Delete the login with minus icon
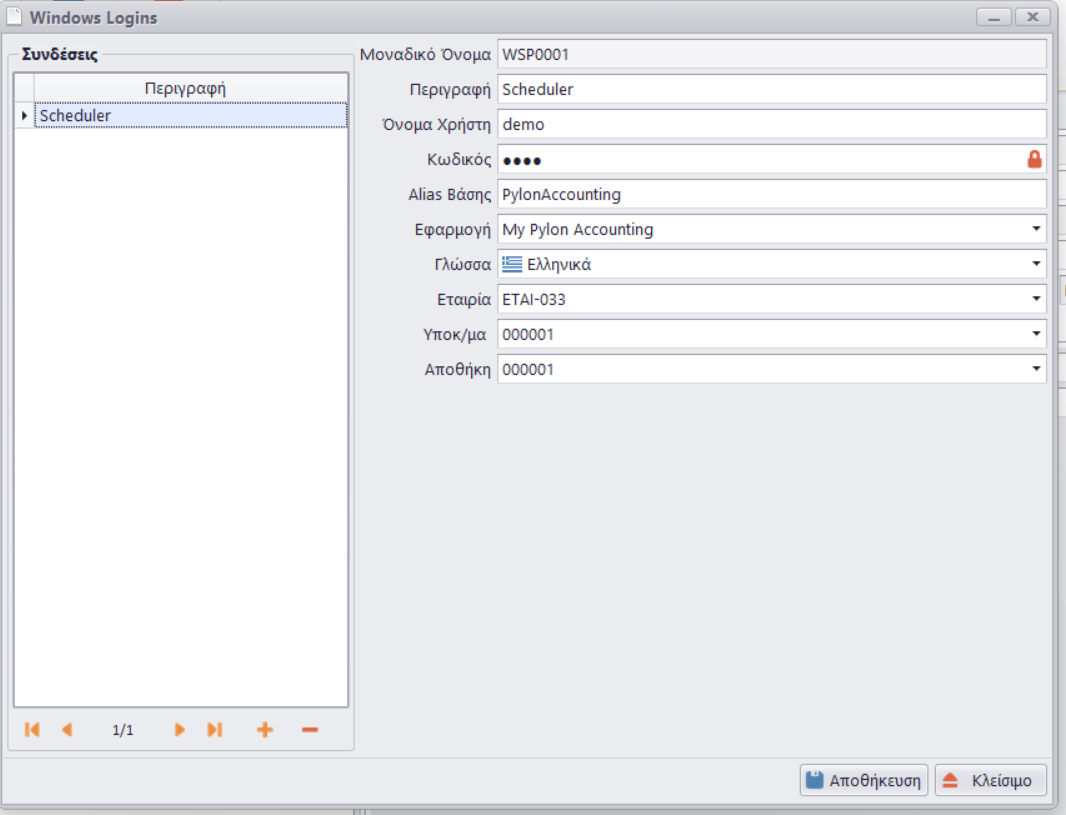The height and width of the screenshot is (815, 1066). click(x=310, y=730)
